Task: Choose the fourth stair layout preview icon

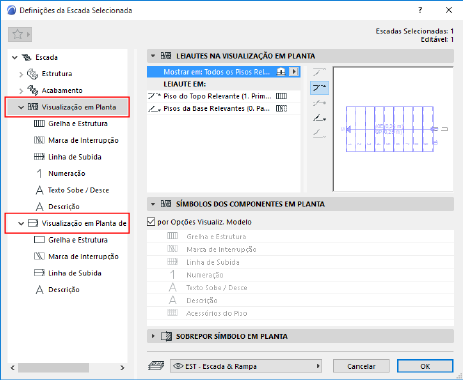Action: 319,118
